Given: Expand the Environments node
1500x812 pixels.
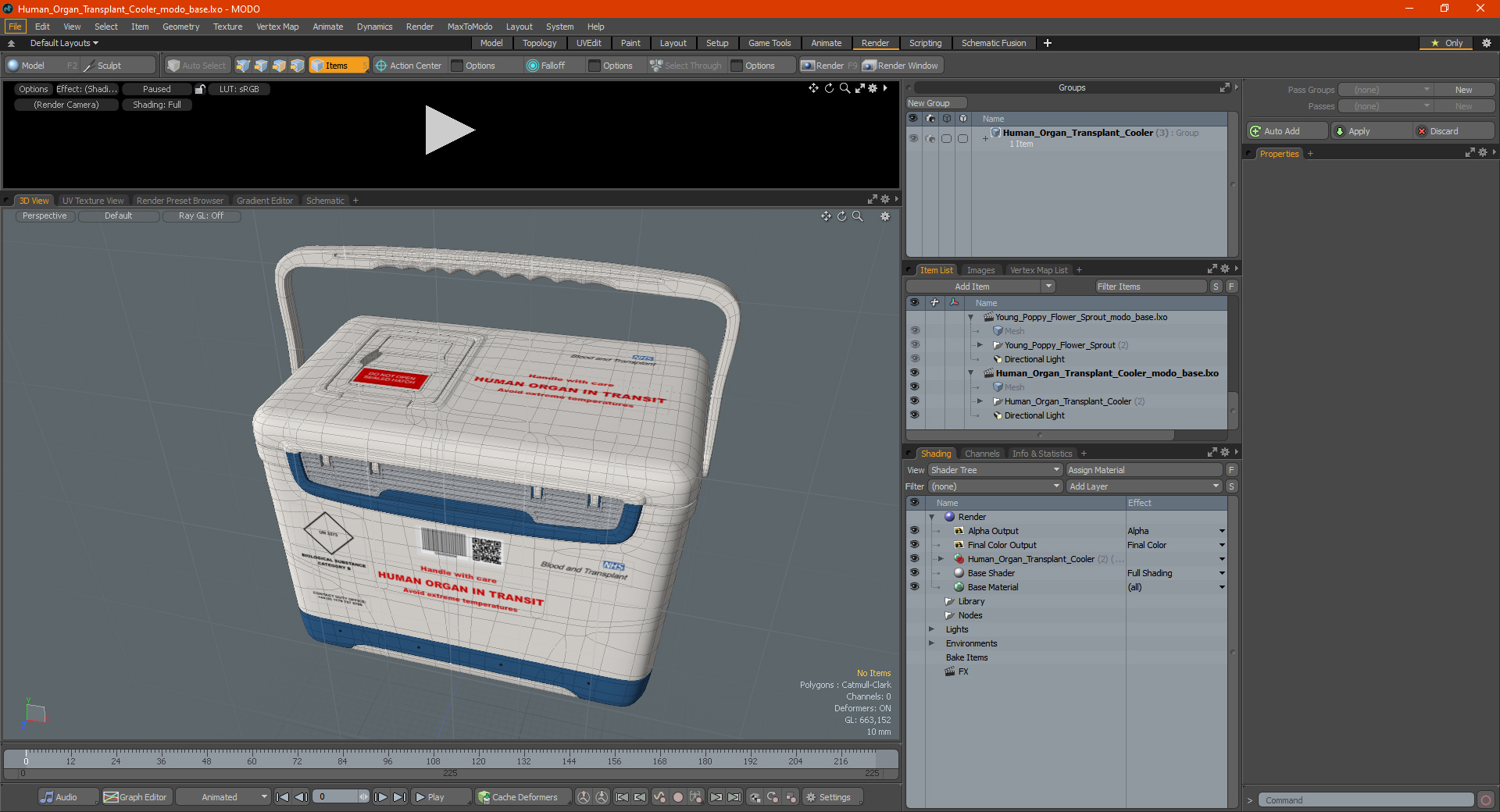Looking at the screenshot, I should coord(931,643).
